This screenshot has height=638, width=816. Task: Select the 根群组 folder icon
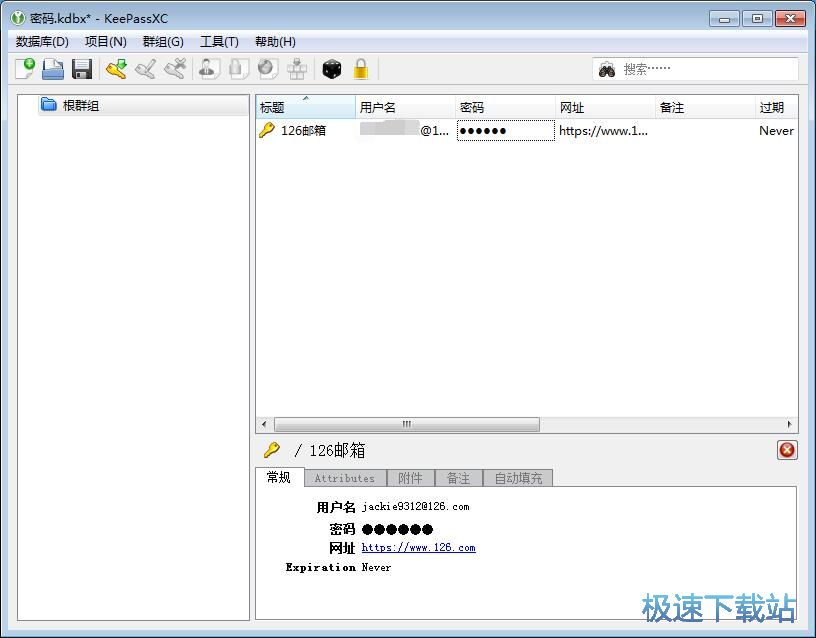[x=49, y=105]
